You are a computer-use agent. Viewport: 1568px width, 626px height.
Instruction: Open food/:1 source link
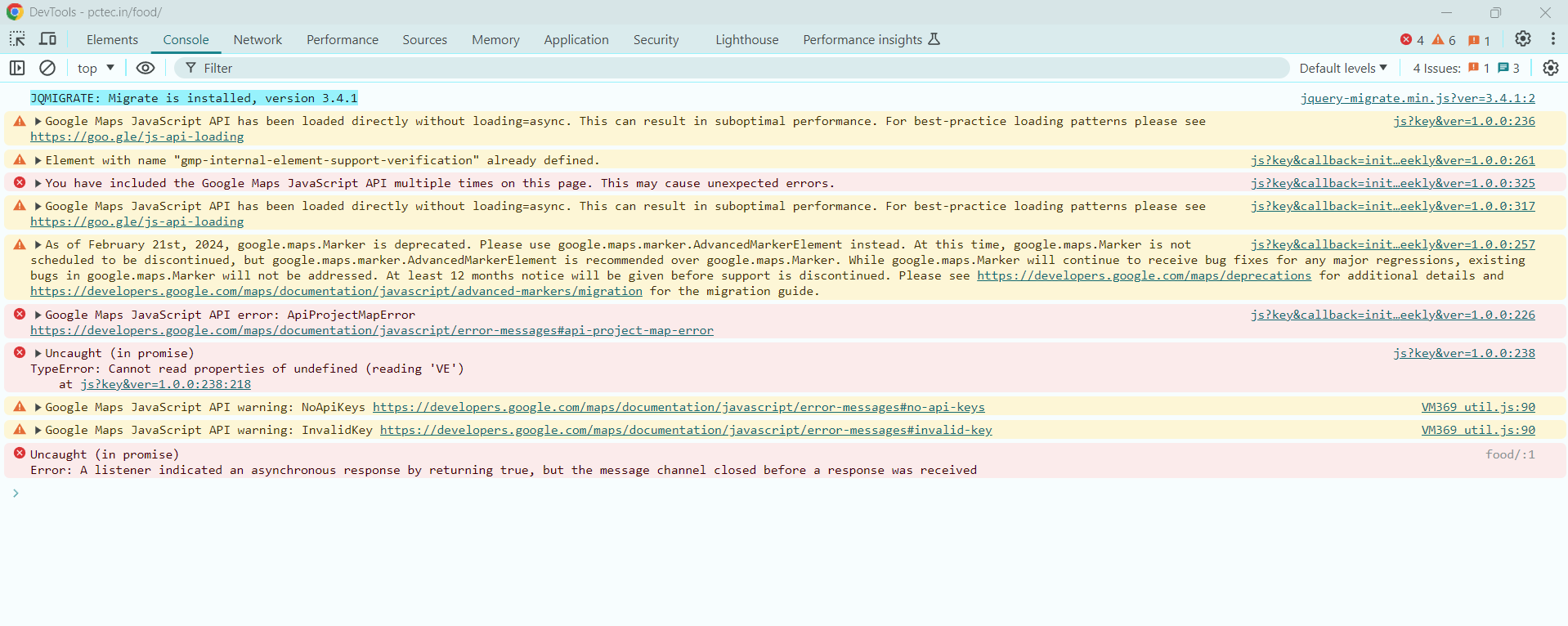tap(1510, 454)
